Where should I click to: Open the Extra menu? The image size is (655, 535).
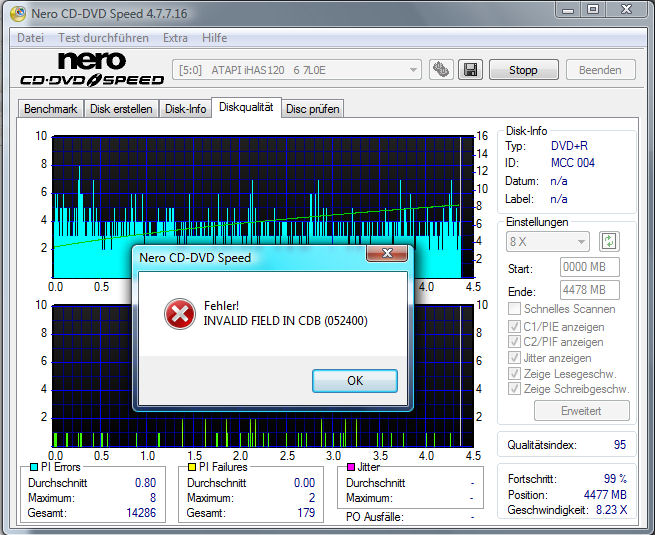click(175, 38)
